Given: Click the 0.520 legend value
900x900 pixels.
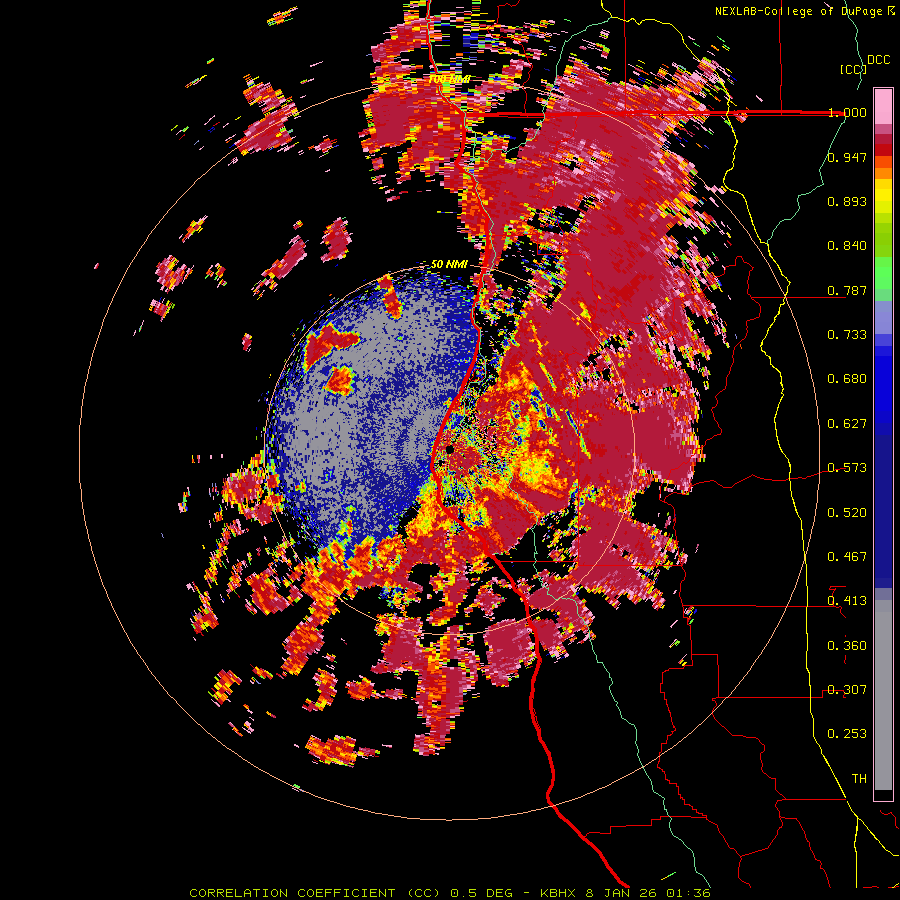Looking at the screenshot, I should [847, 513].
